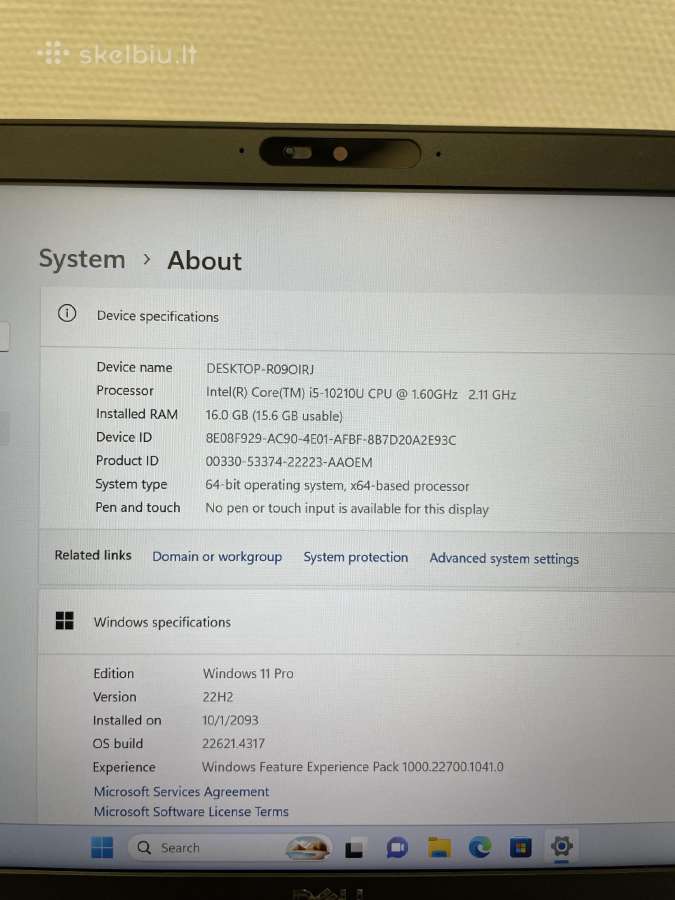The width and height of the screenshot is (675, 900).
Task: Collapse the Windows specifications section header
Action: (x=356, y=622)
